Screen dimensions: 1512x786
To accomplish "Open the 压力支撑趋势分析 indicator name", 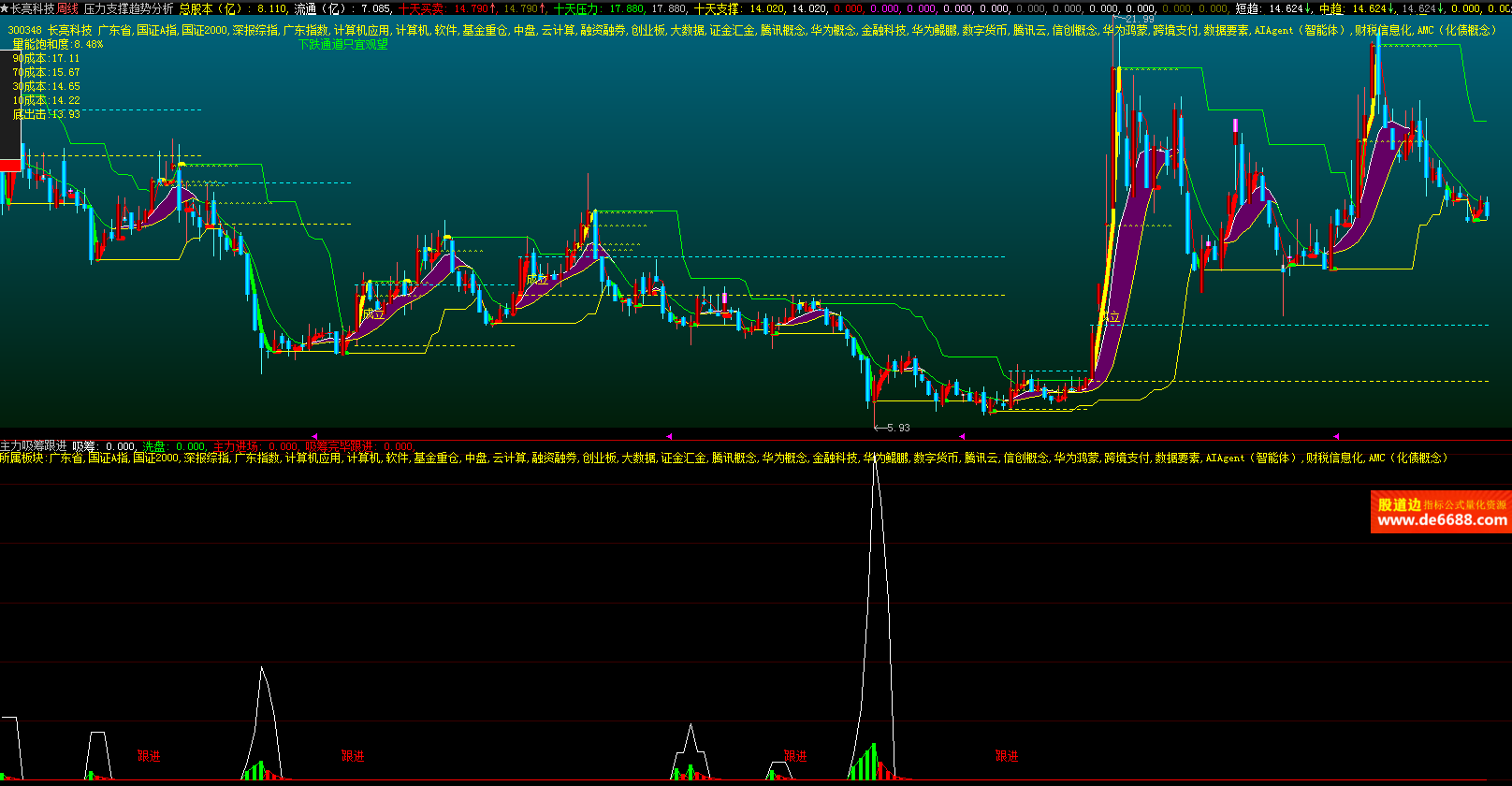I will (128, 8).
